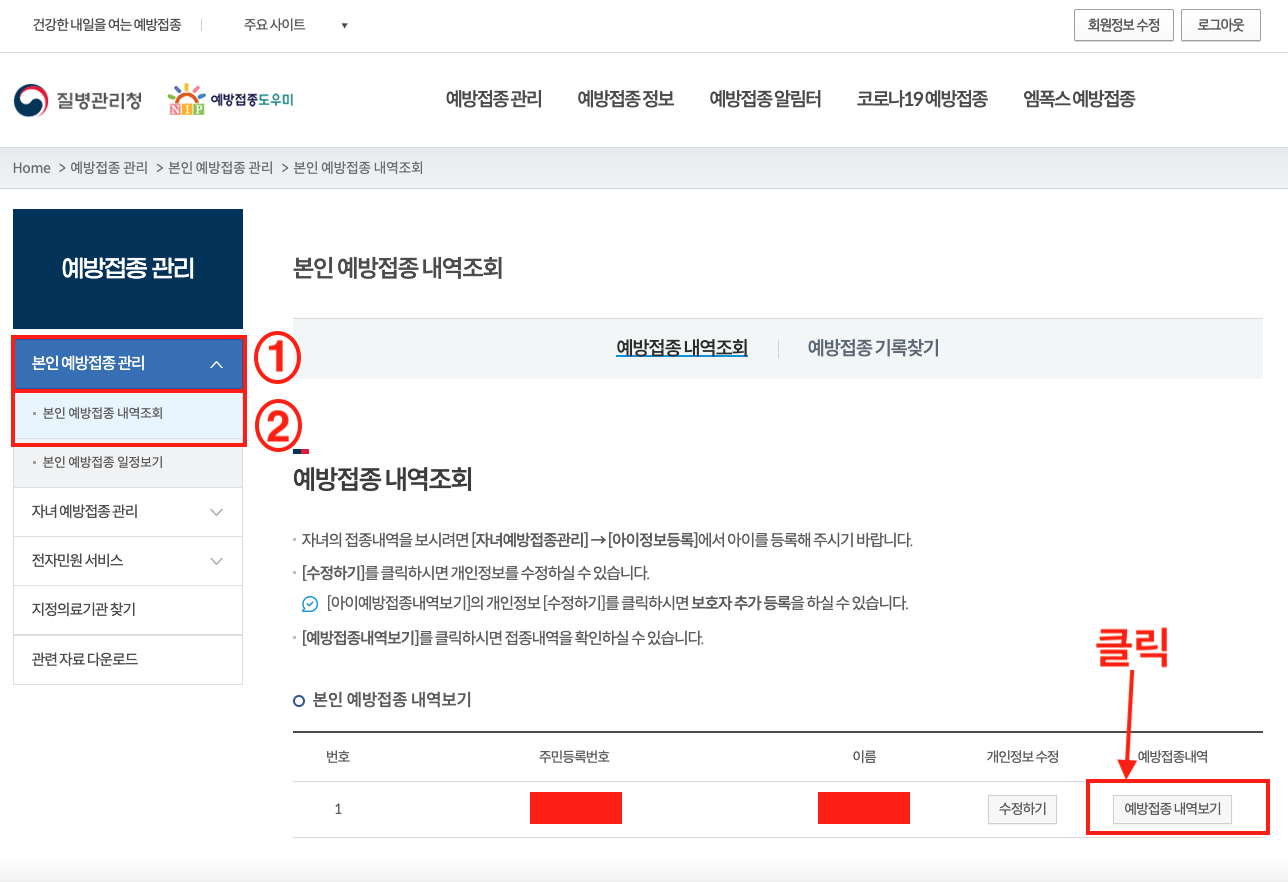Open the 엠폭스 예방접종 top menu
The width and height of the screenshot is (1288, 882).
1079,99
